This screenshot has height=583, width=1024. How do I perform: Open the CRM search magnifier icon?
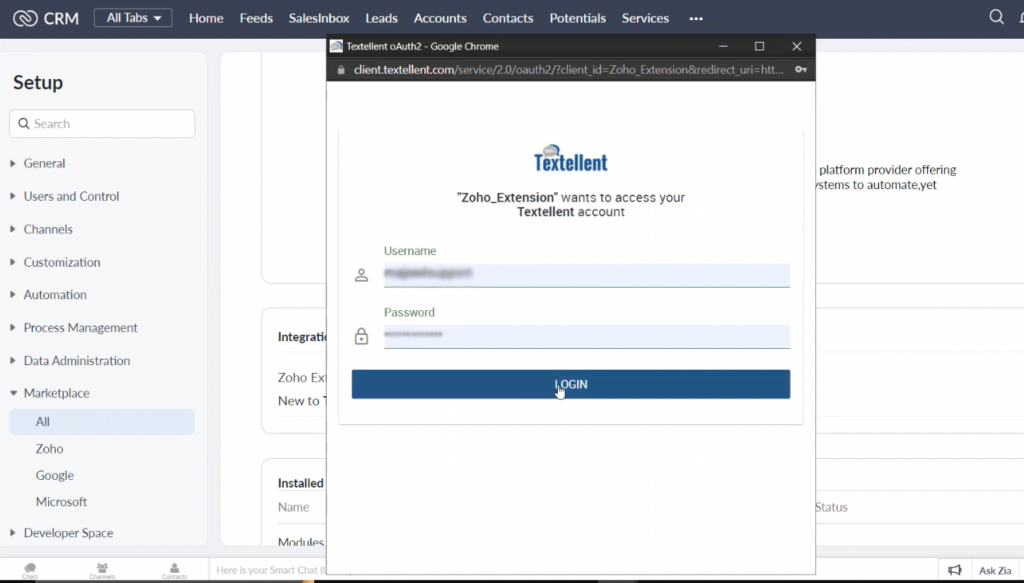(x=996, y=17)
